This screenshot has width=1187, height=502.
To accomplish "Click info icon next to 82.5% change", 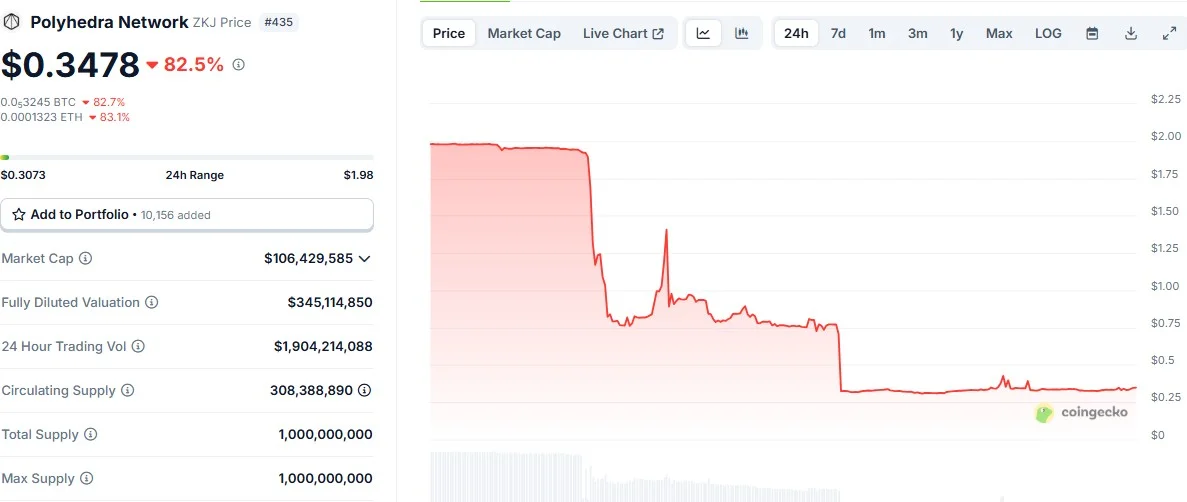I will click(x=238, y=65).
